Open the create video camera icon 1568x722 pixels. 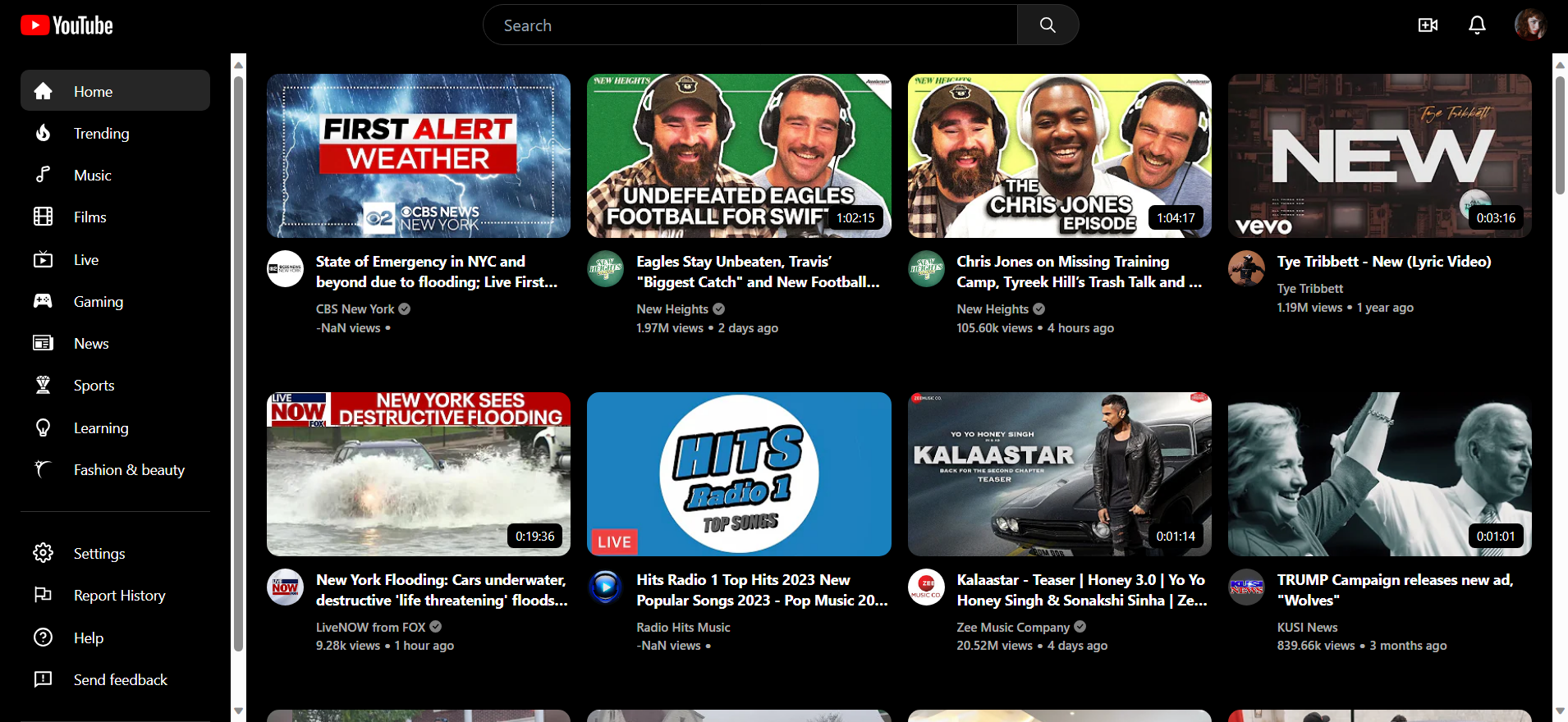[1428, 25]
